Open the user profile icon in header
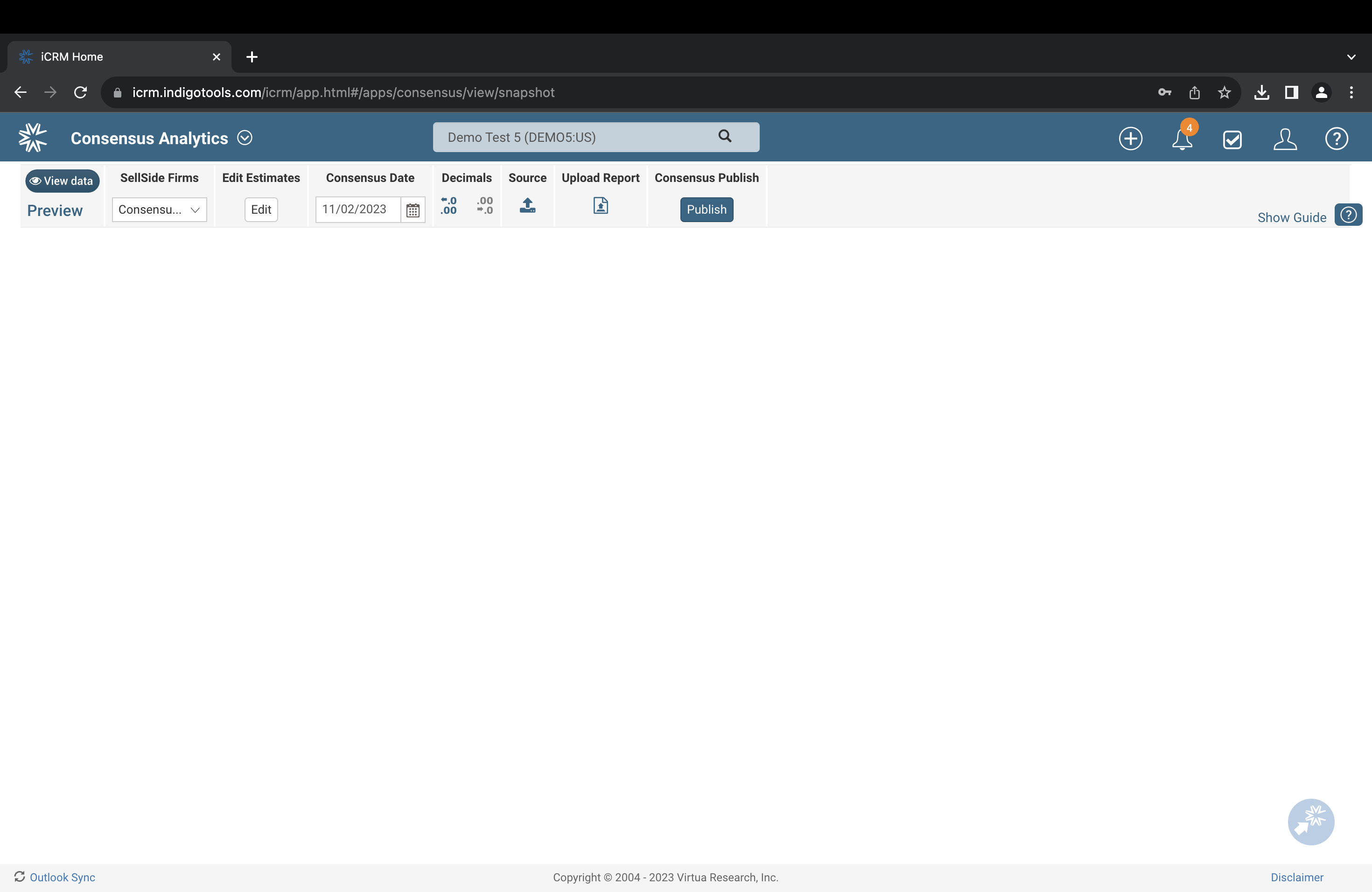Image resolution: width=1372 pixels, height=892 pixels. click(x=1285, y=139)
